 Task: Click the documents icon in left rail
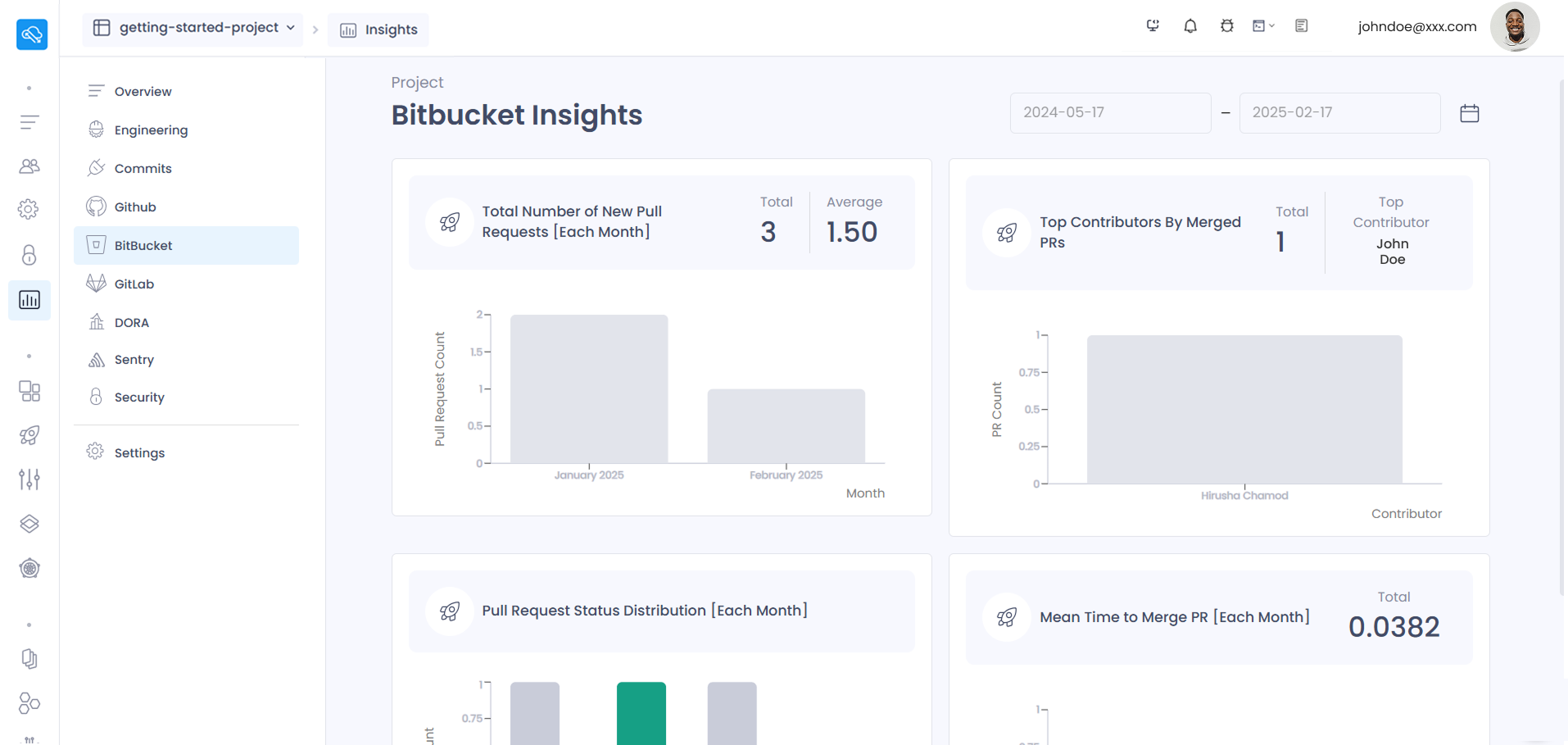tap(29, 659)
